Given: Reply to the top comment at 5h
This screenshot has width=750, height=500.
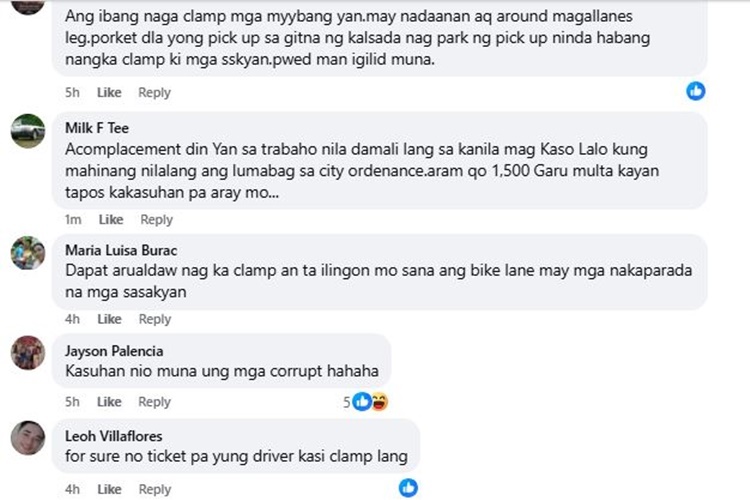Looking at the screenshot, I should coord(155,92).
